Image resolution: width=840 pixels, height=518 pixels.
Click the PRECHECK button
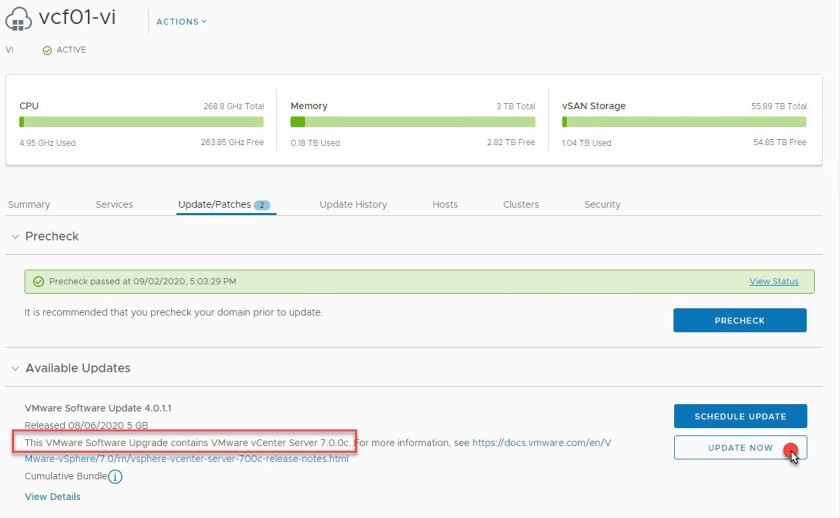pyautogui.click(x=739, y=320)
